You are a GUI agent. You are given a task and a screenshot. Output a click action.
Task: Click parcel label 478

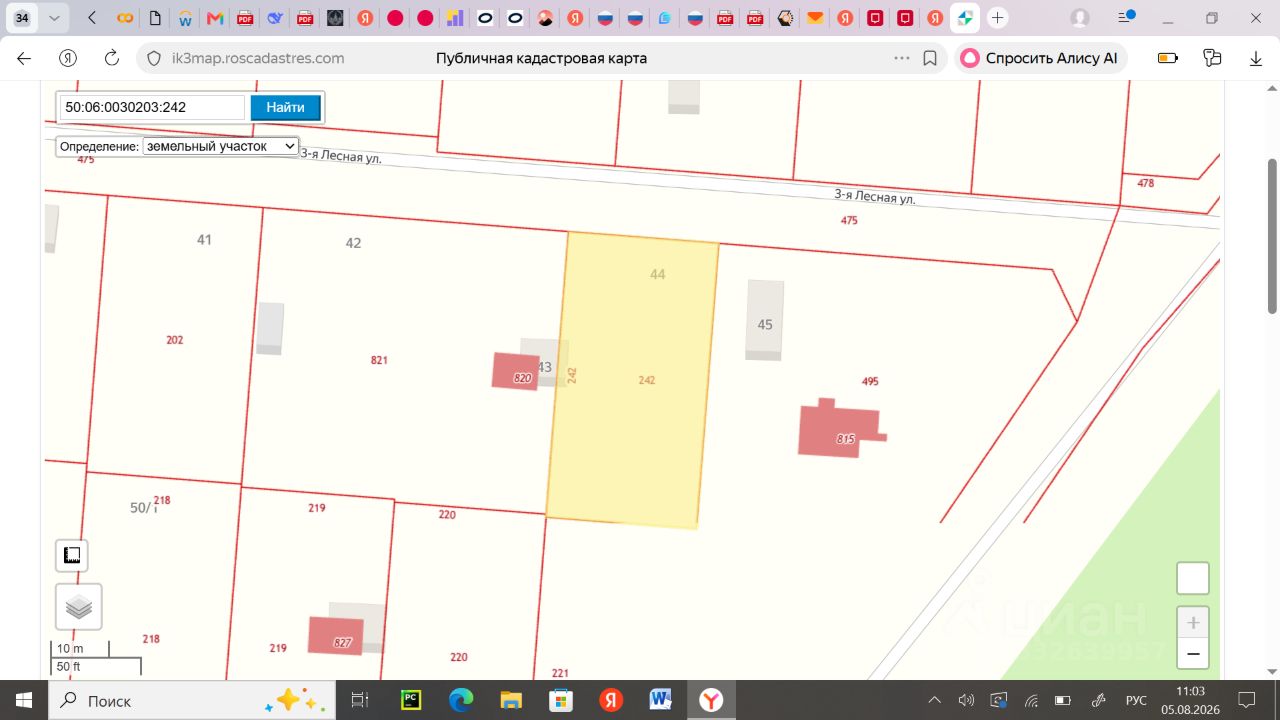(1146, 183)
